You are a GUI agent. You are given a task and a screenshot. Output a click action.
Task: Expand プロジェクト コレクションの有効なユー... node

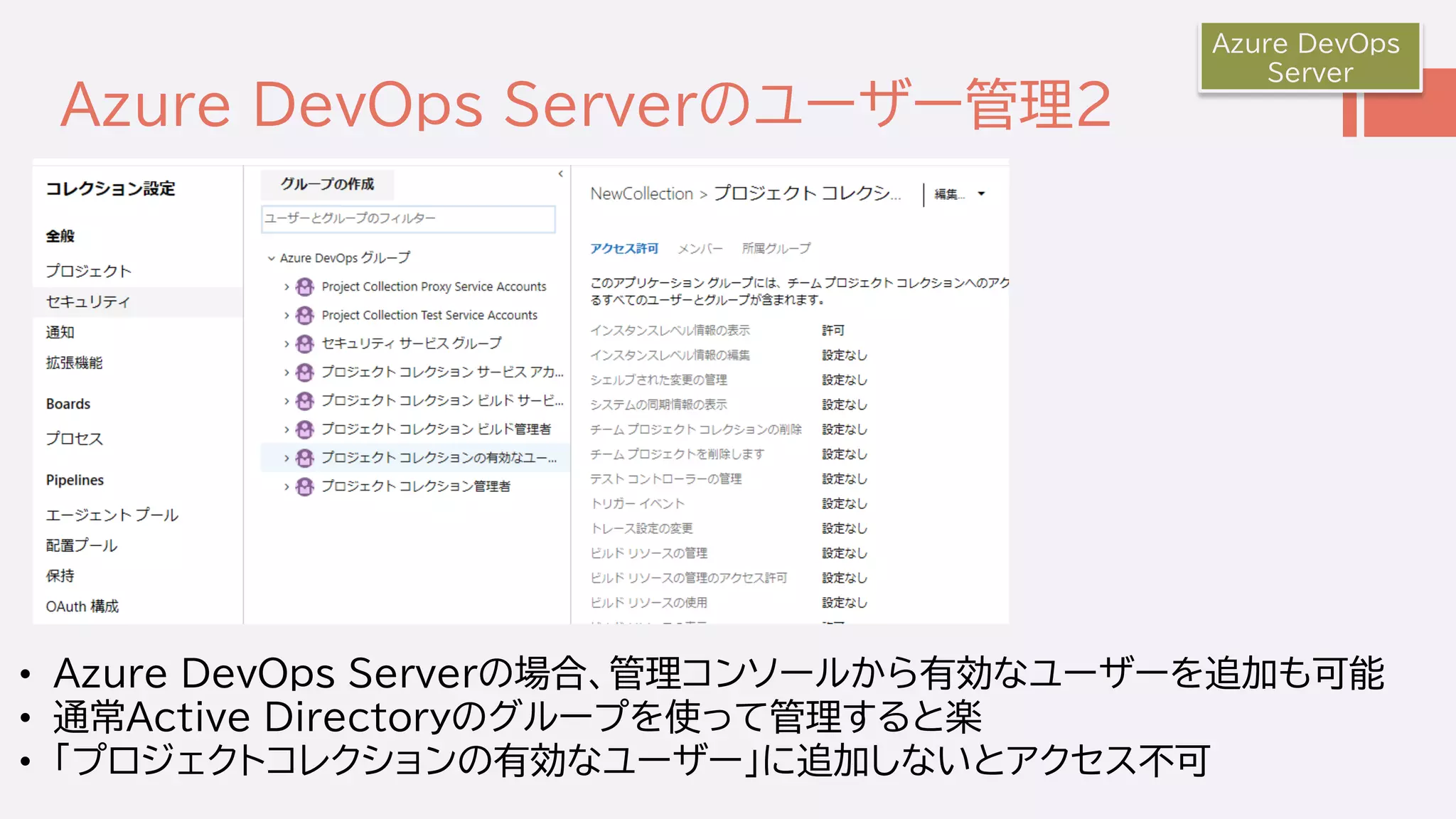click(x=287, y=458)
